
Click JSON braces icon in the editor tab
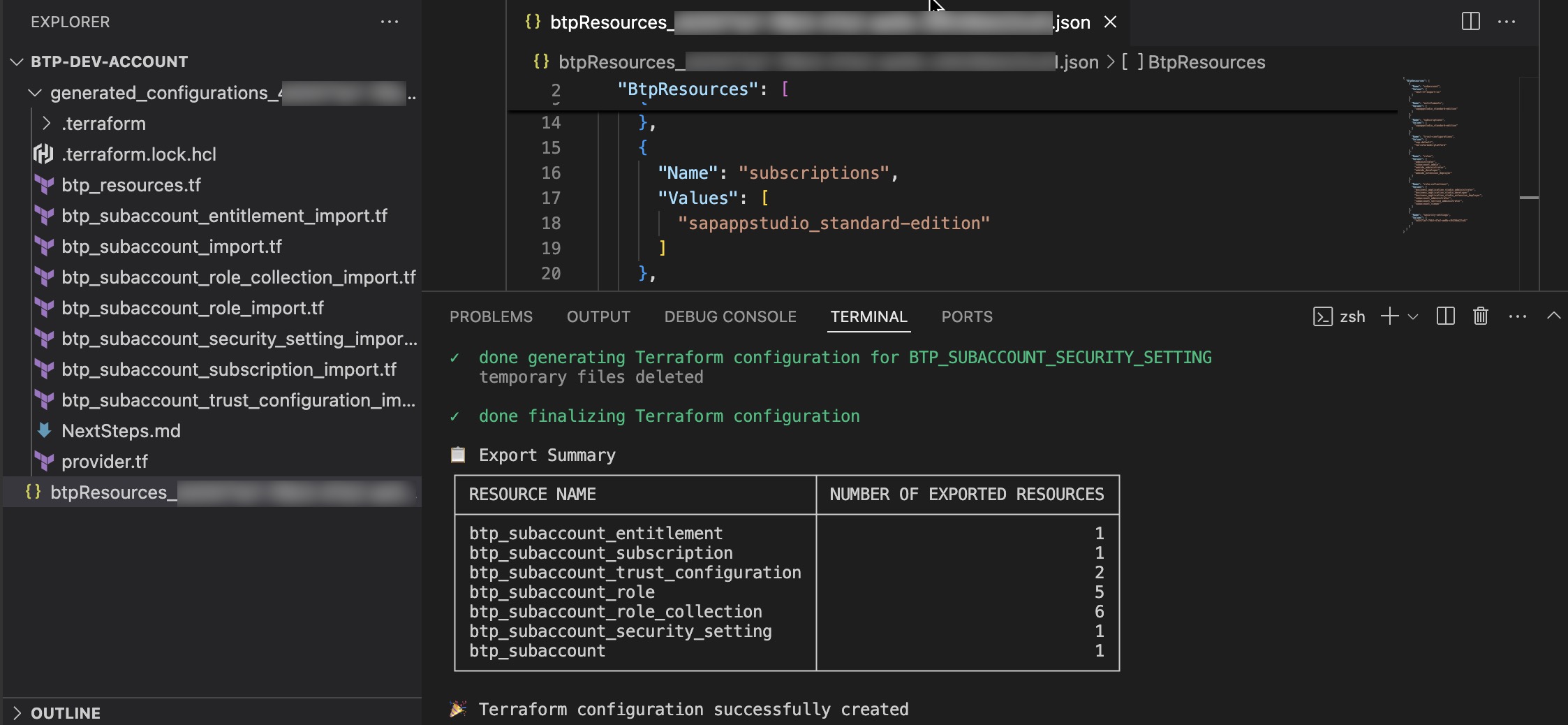[533, 22]
